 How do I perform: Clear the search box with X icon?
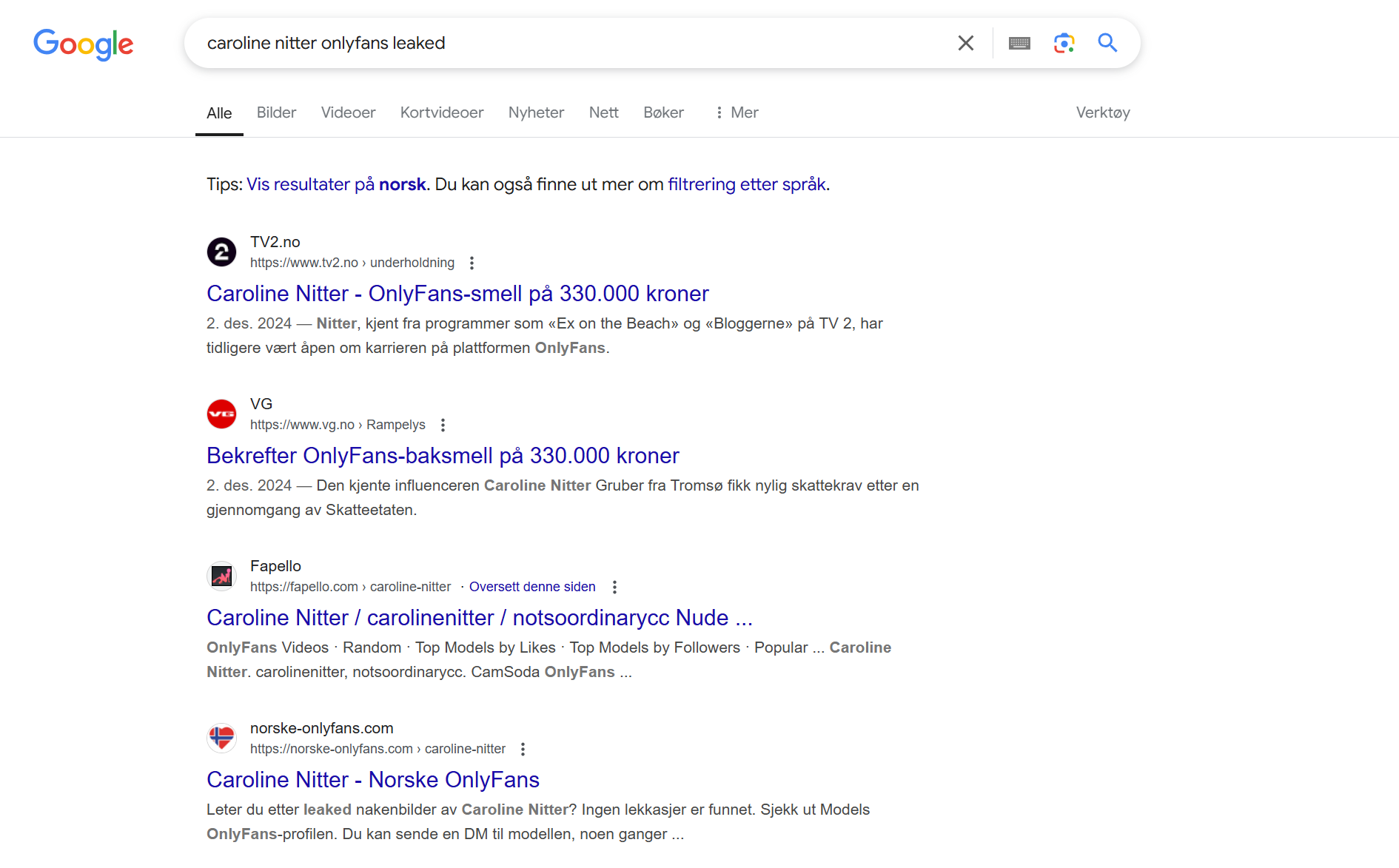pyautogui.click(x=965, y=43)
